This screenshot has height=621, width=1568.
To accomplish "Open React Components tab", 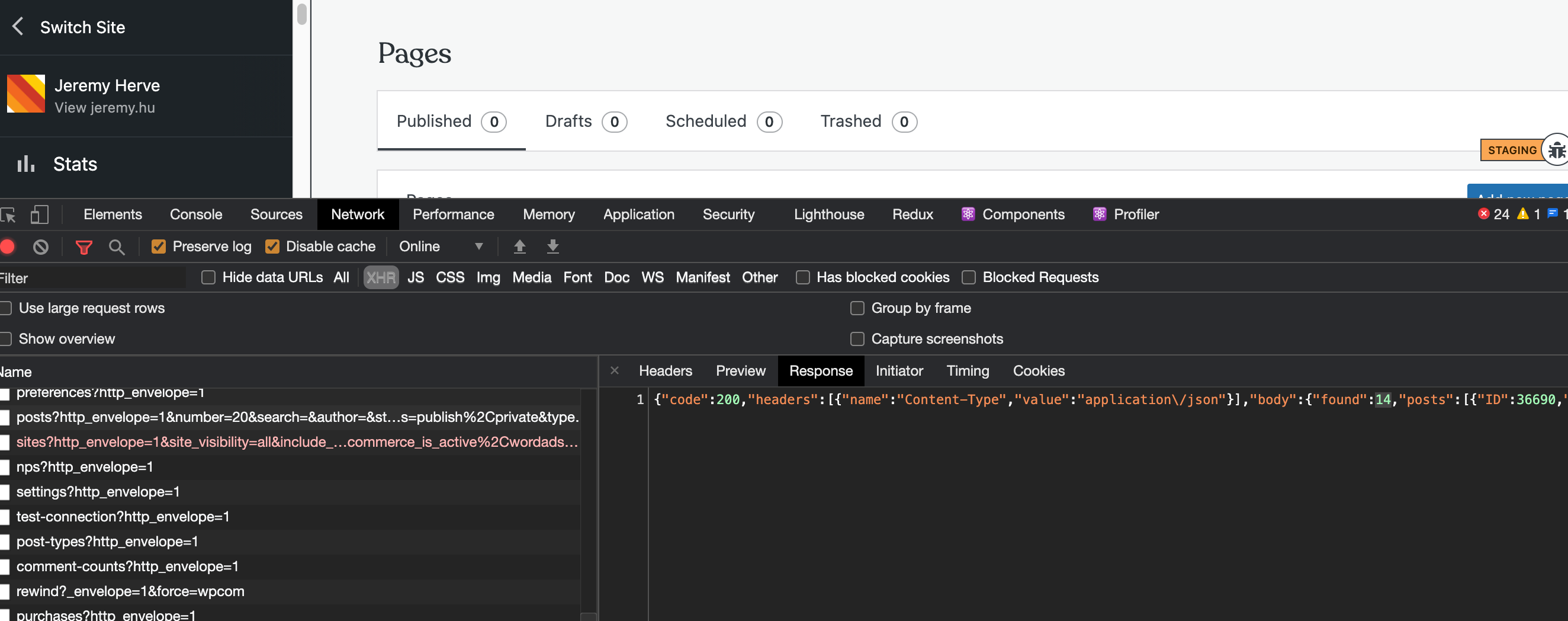I will (1013, 215).
